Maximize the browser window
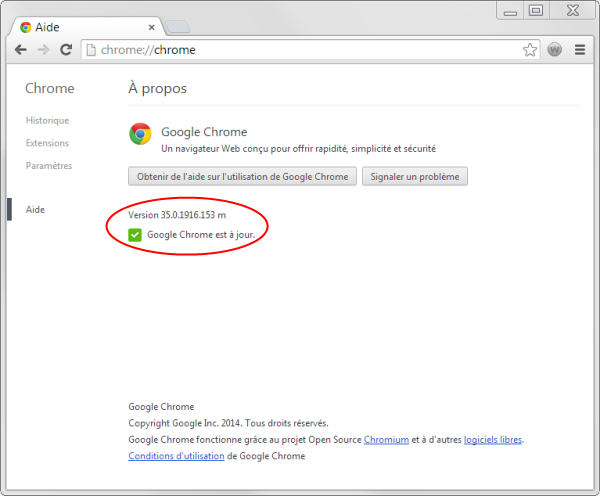 pos(536,10)
